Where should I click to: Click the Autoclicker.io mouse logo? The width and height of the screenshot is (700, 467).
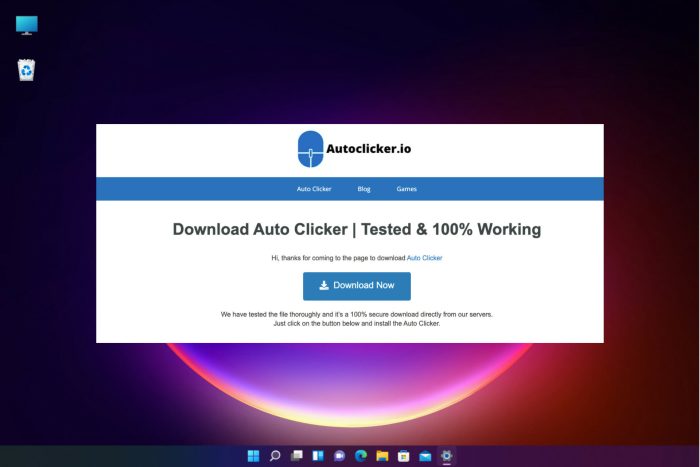pos(310,149)
